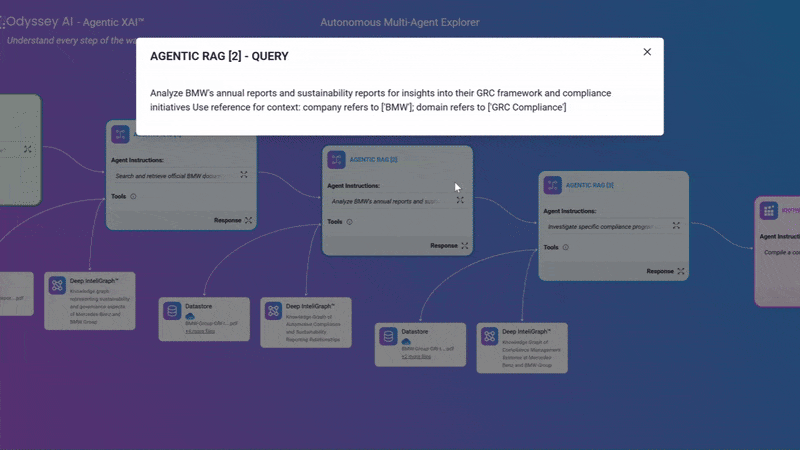Click the dialog title 'AGENTIC RAG [2] - QUERY'
Image resolution: width=800 pixels, height=450 pixels.
coord(219,56)
